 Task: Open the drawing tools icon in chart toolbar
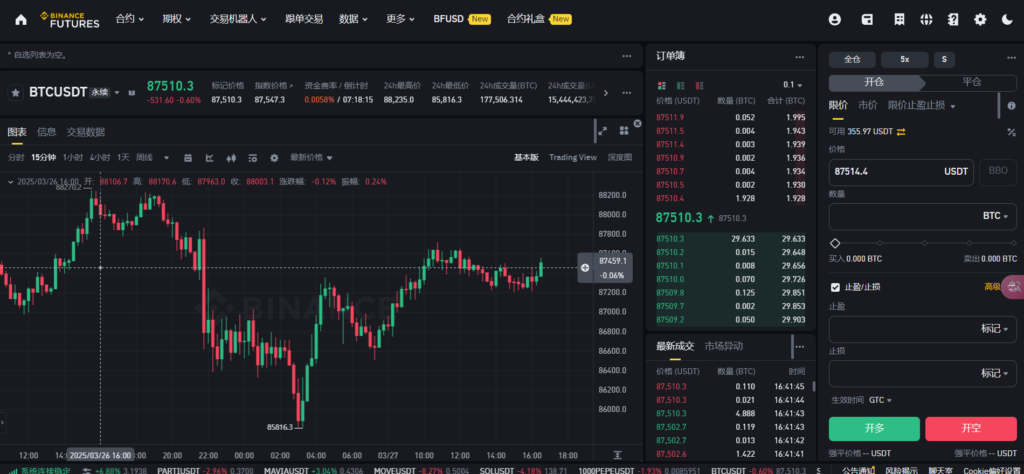pos(210,157)
